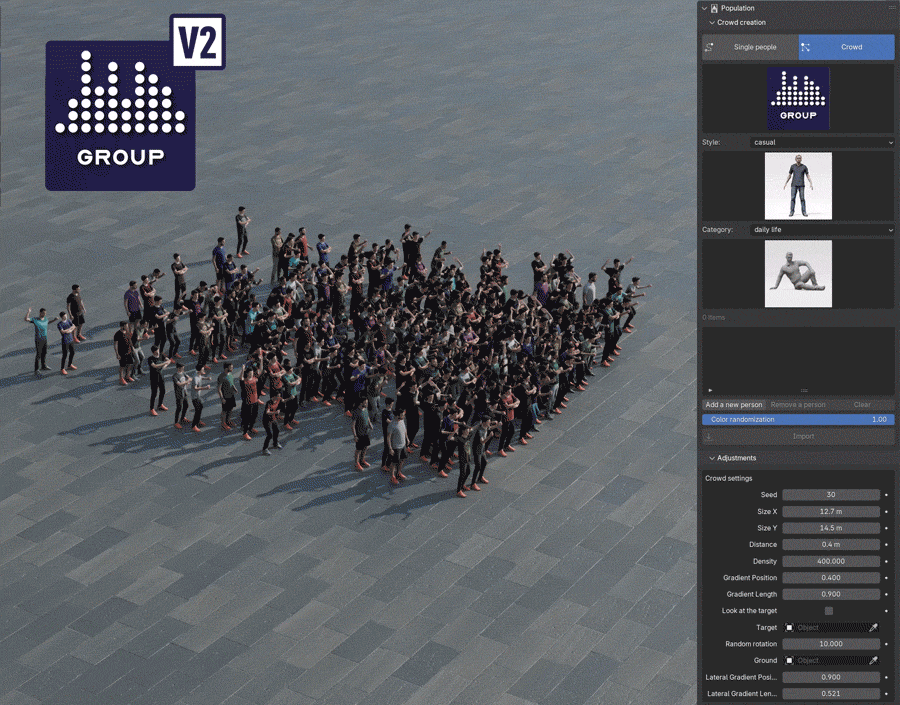The height and width of the screenshot is (705, 900).
Task: Click the Clear button
Action: 861,404
